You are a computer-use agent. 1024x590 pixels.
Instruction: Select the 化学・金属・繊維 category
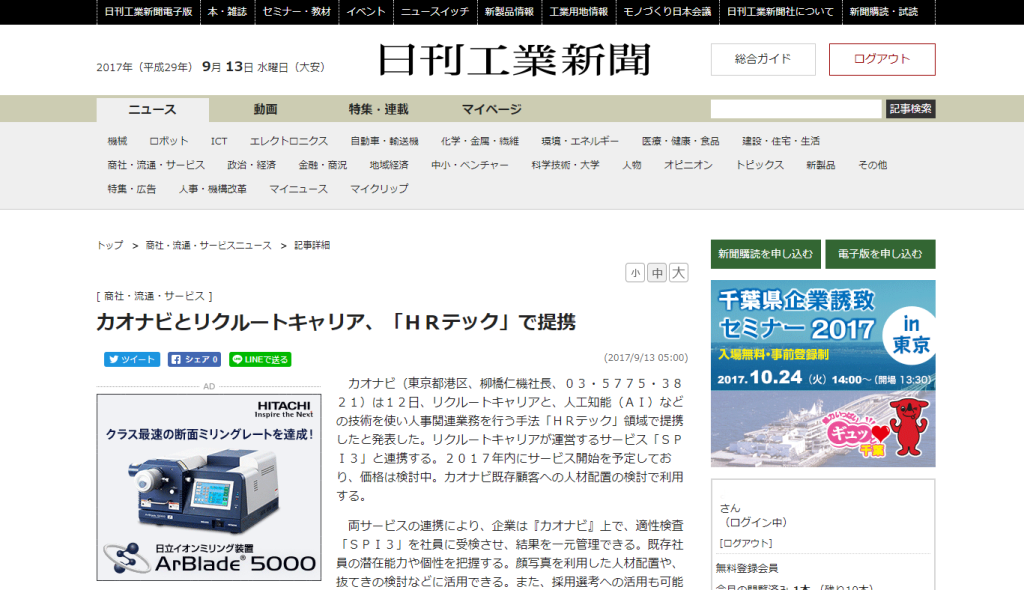480,141
